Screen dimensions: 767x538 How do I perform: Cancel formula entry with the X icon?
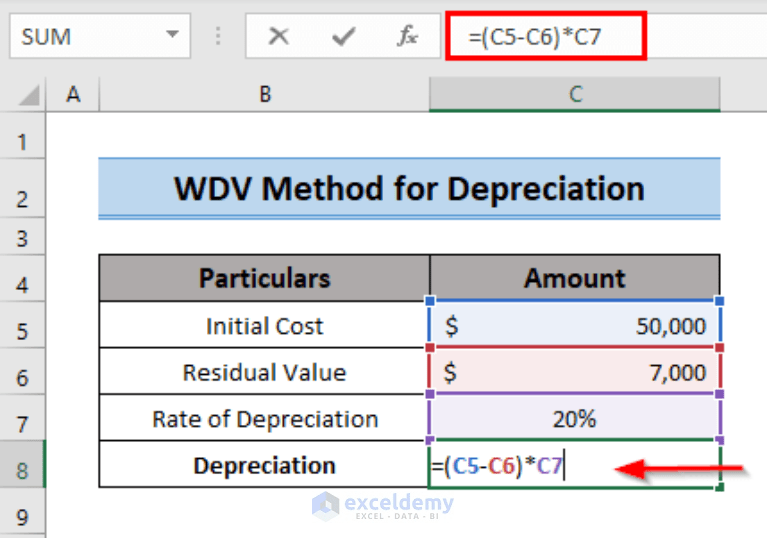point(279,36)
